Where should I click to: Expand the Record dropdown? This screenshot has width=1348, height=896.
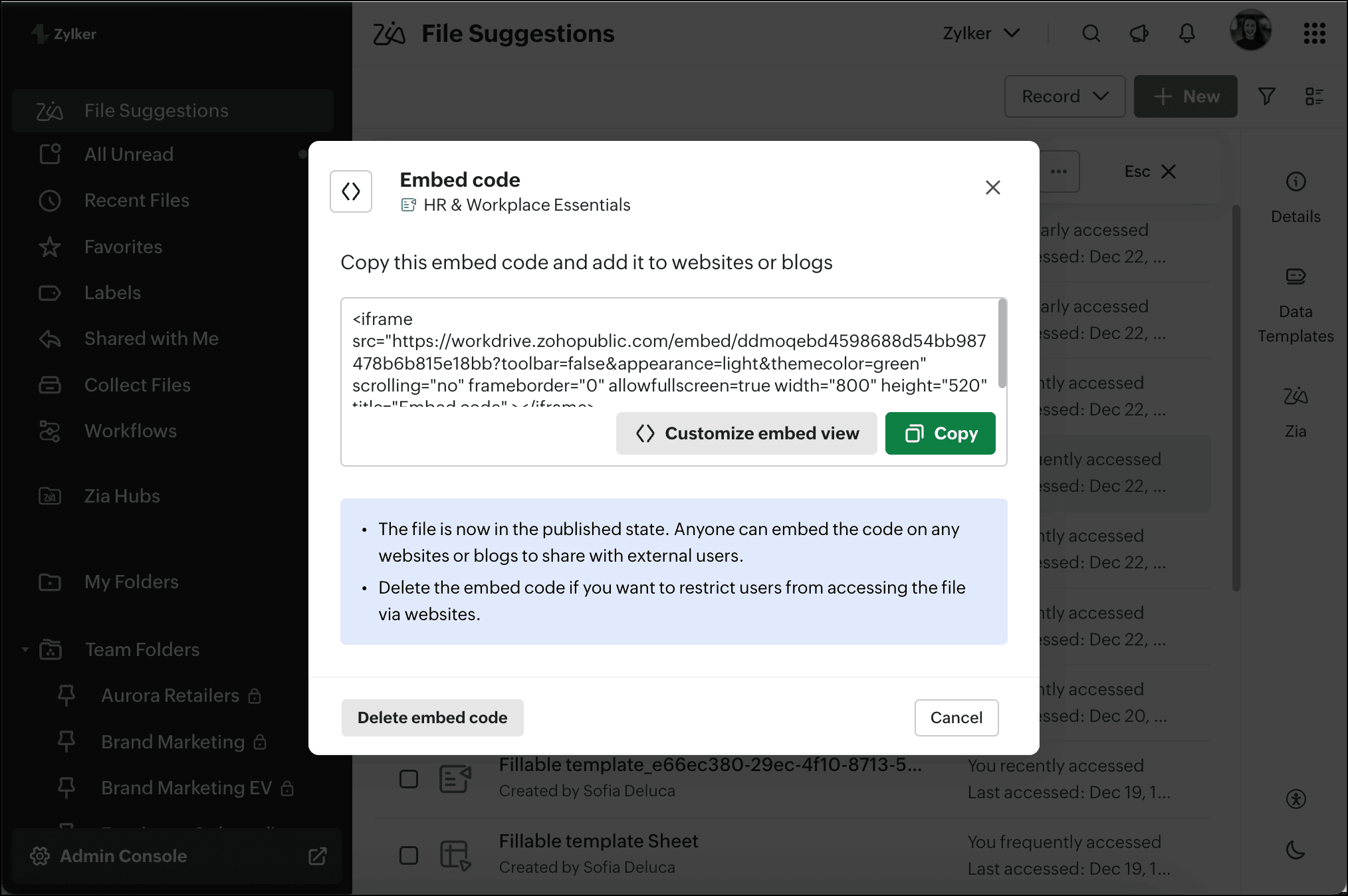(1064, 96)
